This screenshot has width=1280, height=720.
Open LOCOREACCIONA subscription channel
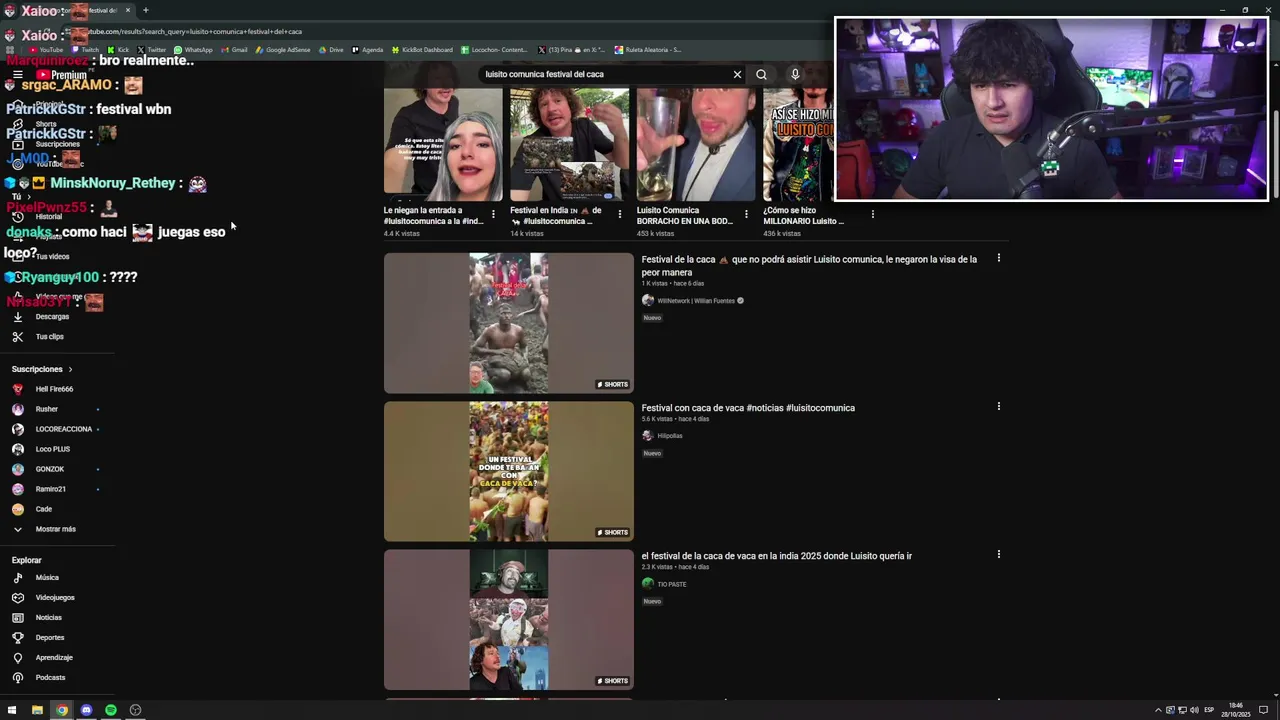click(x=63, y=429)
